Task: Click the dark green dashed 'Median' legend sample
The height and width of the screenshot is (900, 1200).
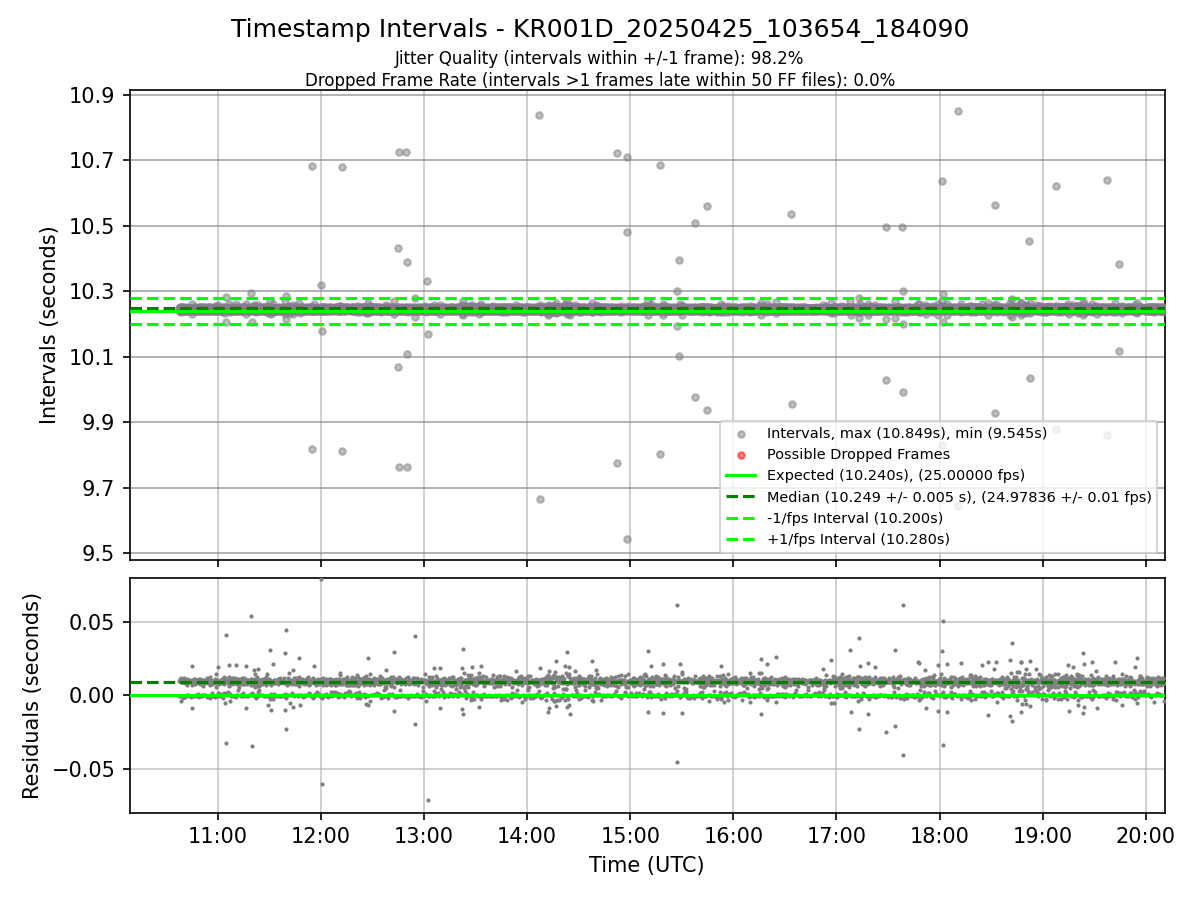Action: pos(740,497)
